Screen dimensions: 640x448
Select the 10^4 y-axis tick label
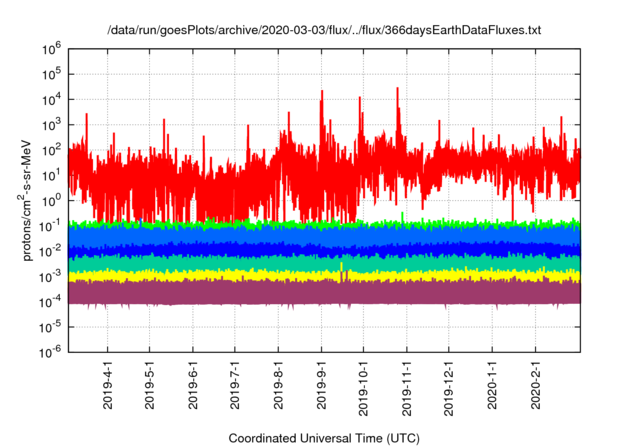[51, 100]
